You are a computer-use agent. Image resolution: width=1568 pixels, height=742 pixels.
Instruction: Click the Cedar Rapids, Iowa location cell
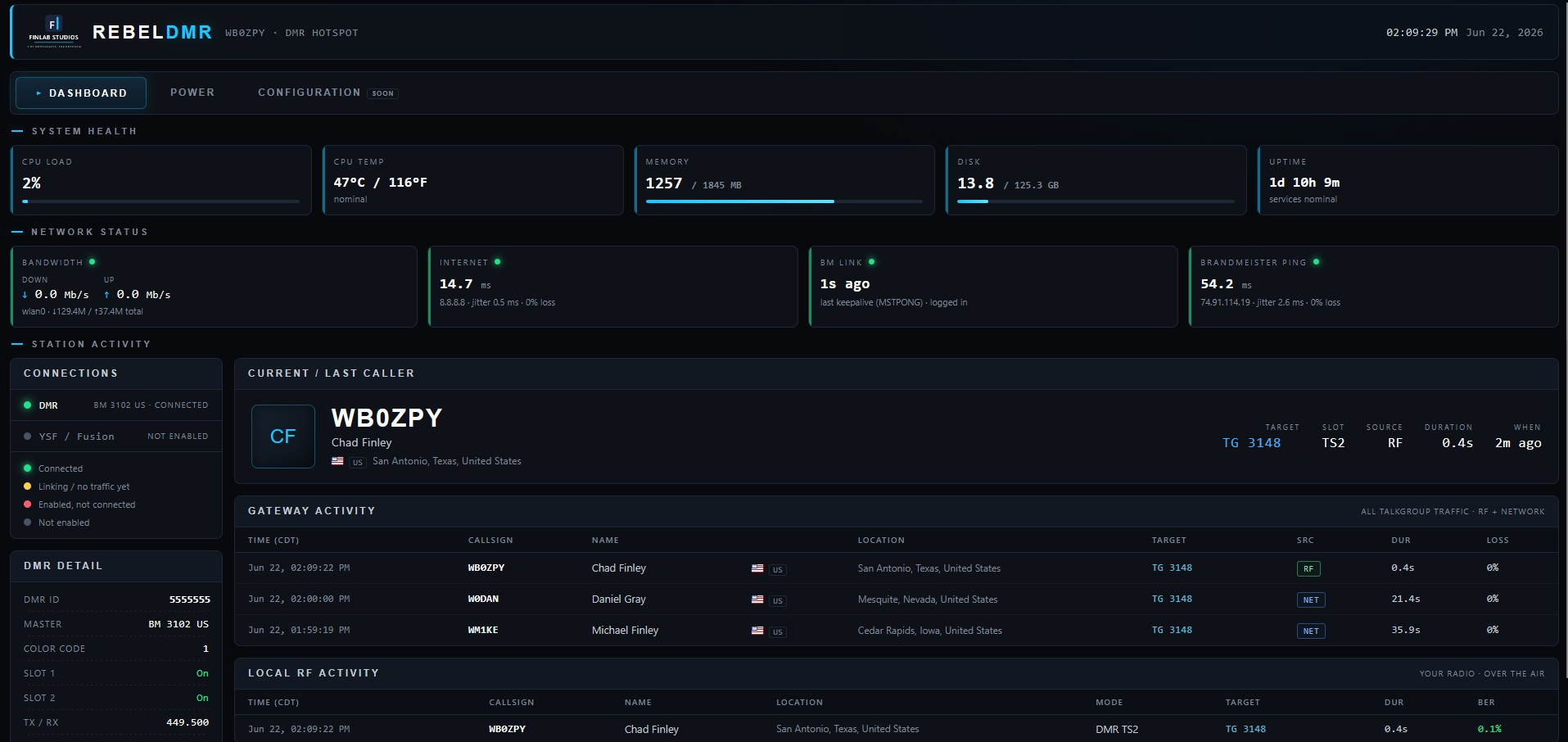[929, 631]
